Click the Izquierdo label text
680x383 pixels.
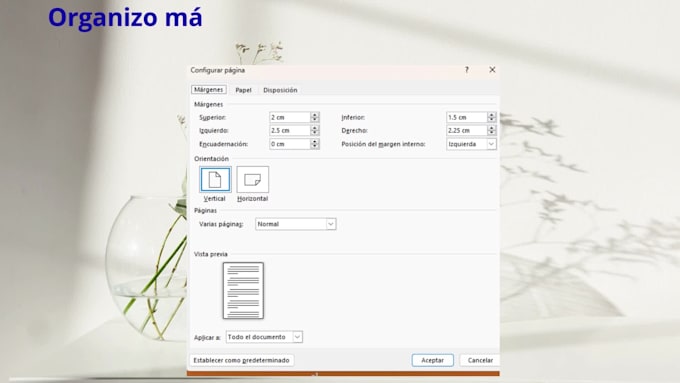coord(214,131)
